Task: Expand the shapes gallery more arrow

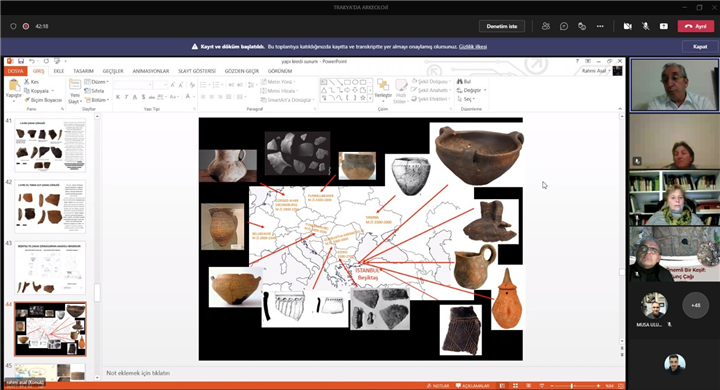Action: point(371,99)
